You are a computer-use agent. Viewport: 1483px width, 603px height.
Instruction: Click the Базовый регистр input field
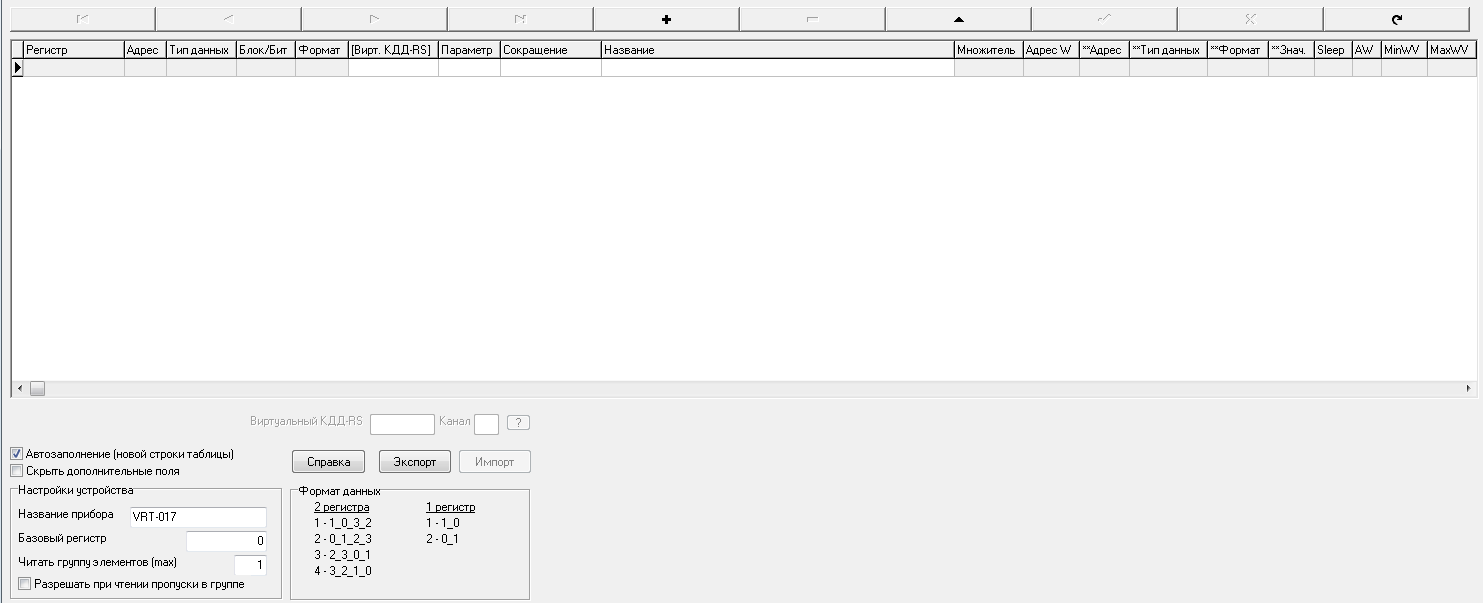(226, 541)
